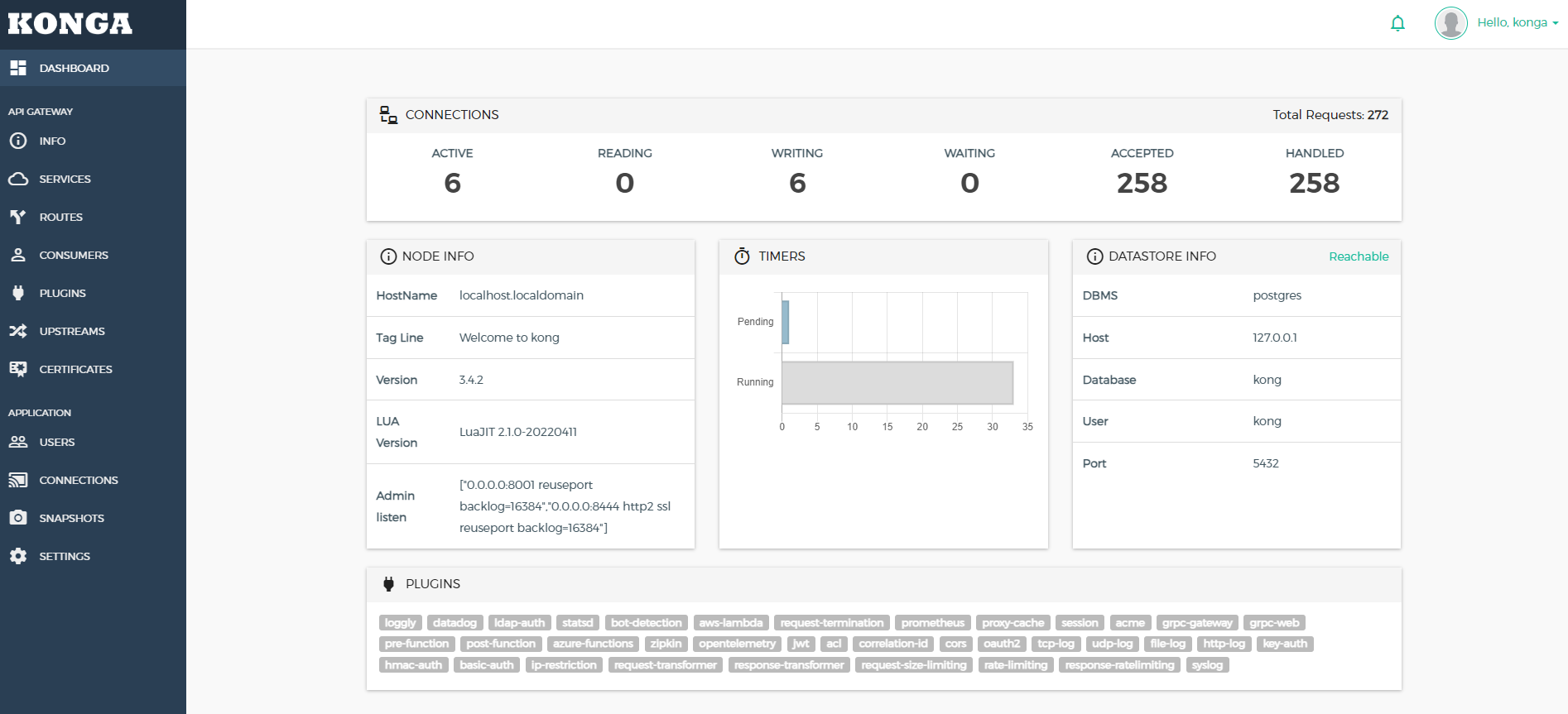
Task: Open the Certificates badge icon
Action: coord(18,369)
